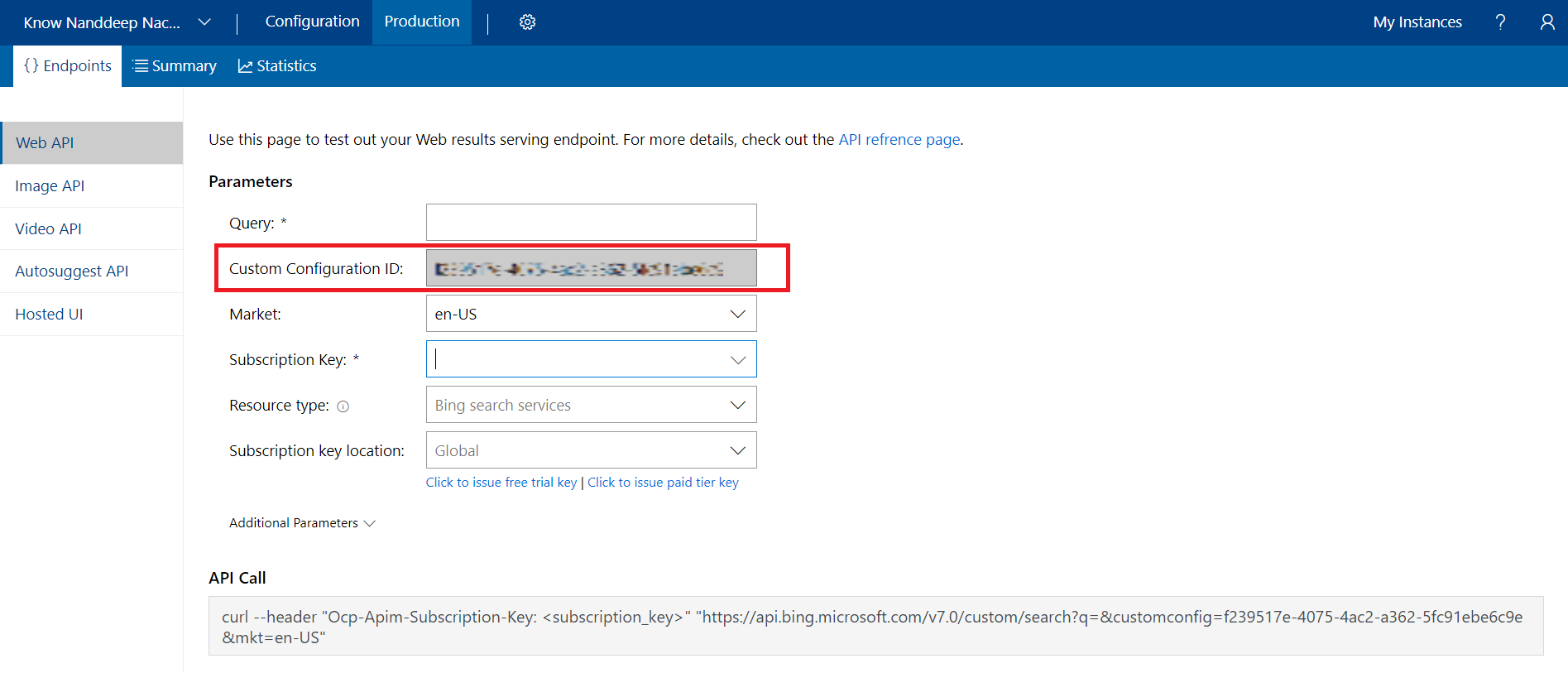Screen dimensions: 1568x673
Task: Select Image API in sidebar
Action: pyautogui.click(x=50, y=186)
